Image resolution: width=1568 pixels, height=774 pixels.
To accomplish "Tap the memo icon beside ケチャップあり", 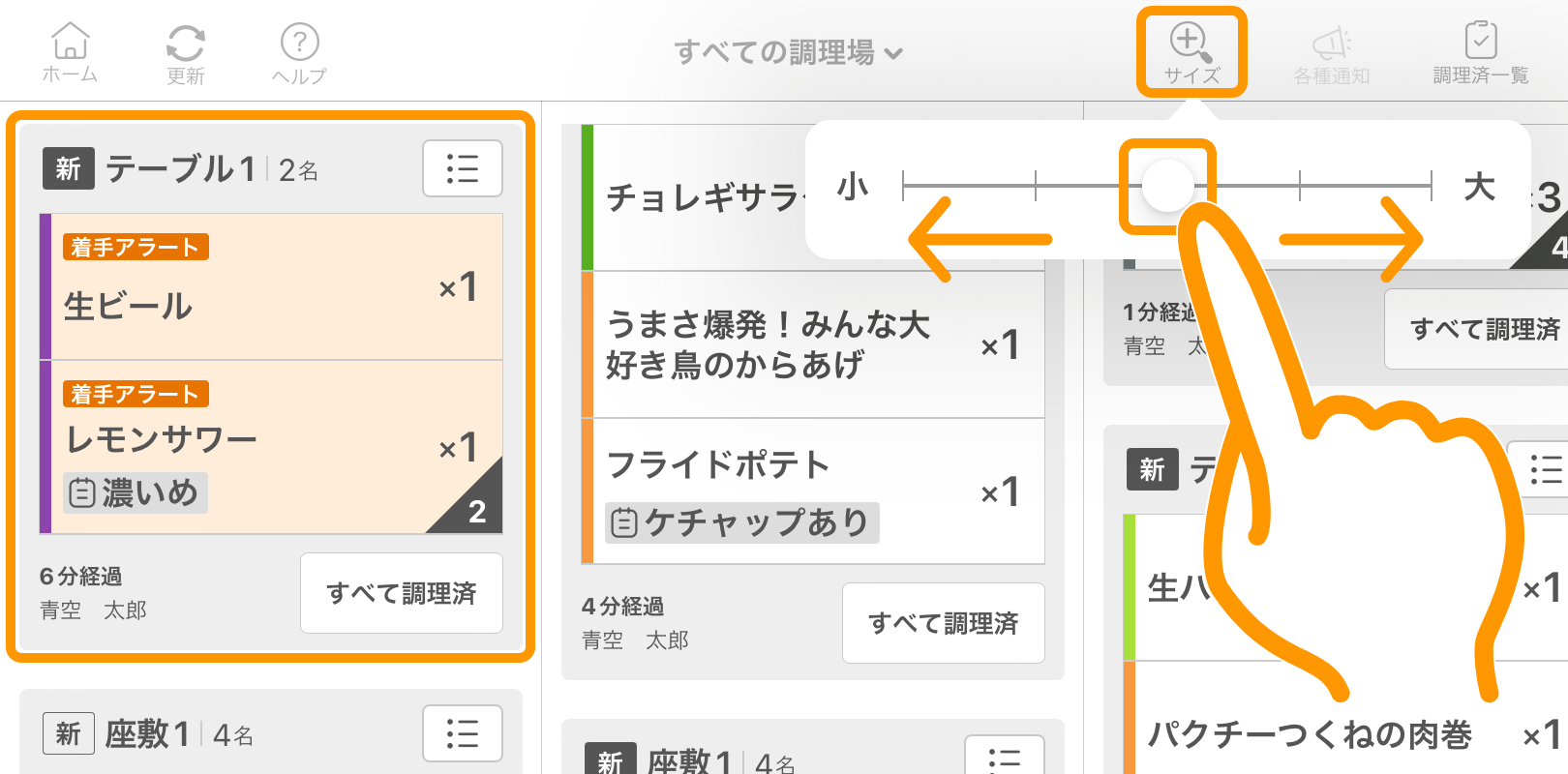I will tap(624, 523).
